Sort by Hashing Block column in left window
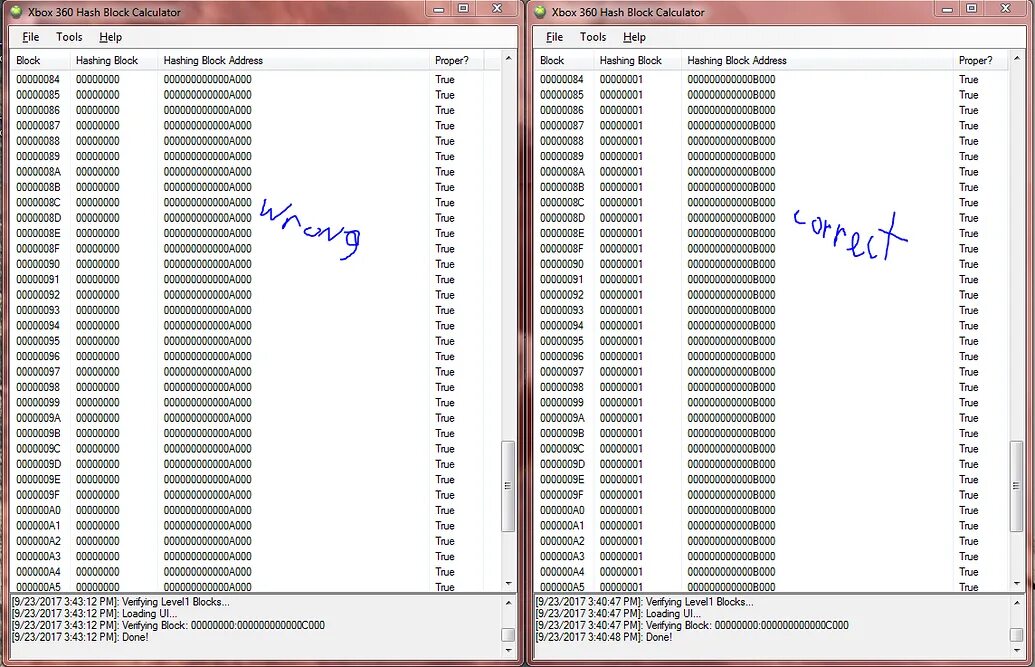Viewport: 1035px width, 667px height. (x=114, y=60)
